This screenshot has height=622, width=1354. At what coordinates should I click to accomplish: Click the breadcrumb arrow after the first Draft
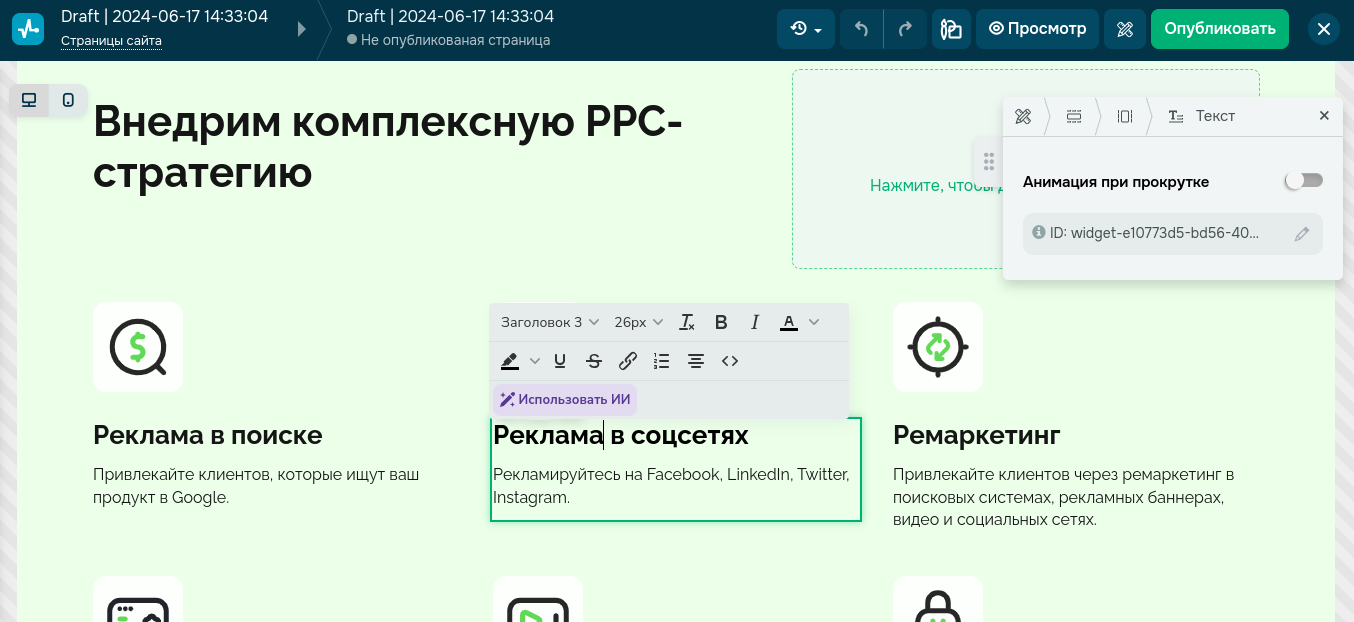click(x=302, y=29)
